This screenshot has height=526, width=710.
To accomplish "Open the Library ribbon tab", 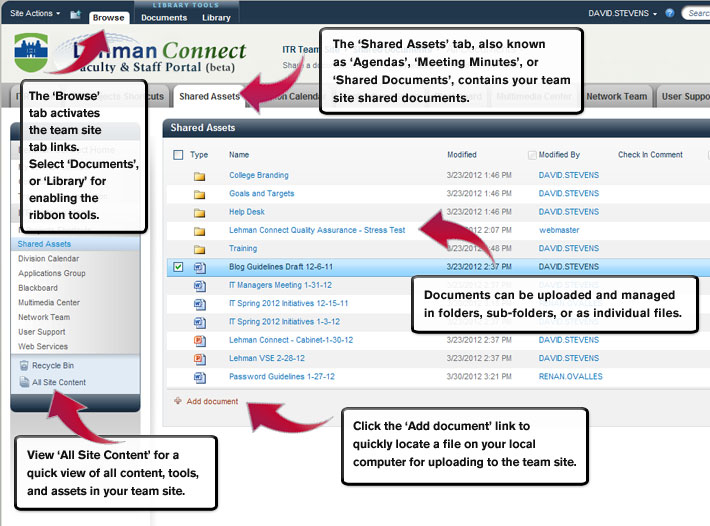I will 216,18.
